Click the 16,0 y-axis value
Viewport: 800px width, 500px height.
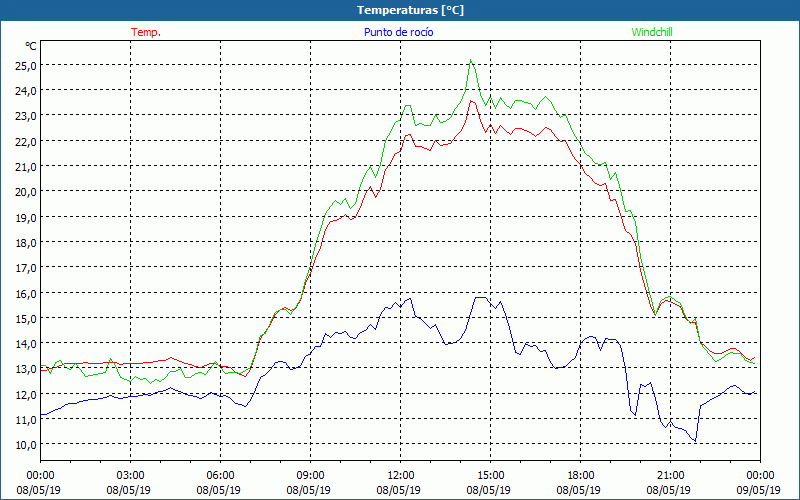coord(26,294)
